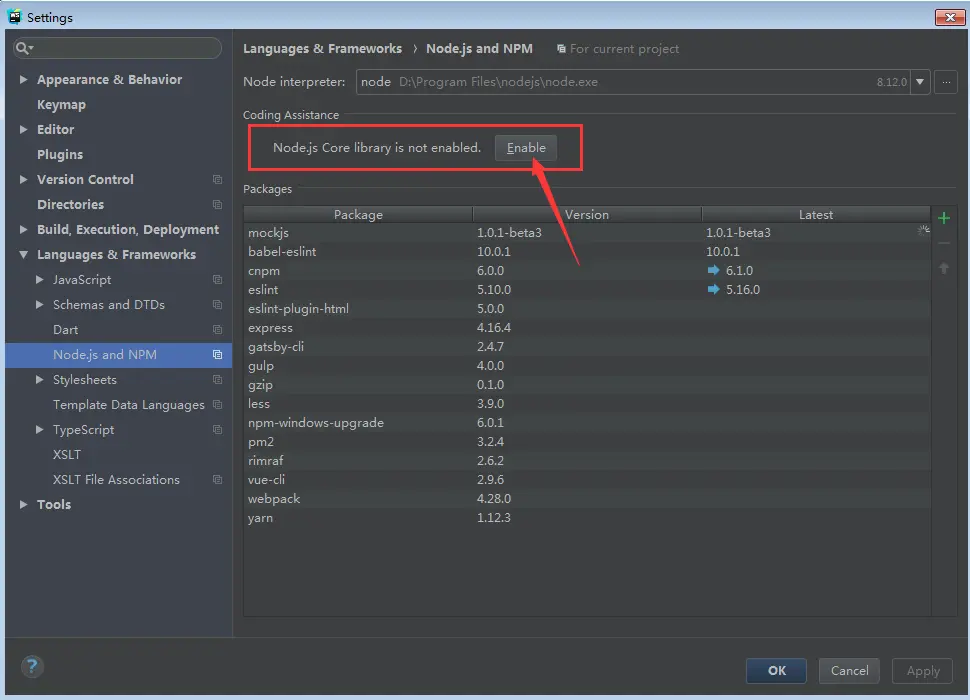Expand the Stylesheets tree node

(x=40, y=379)
